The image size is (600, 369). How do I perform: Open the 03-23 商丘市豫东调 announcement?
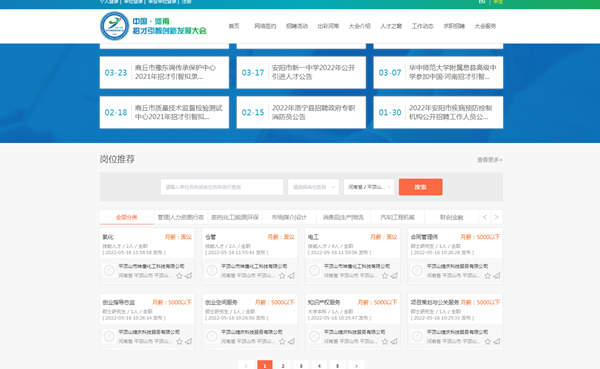[x=164, y=72]
